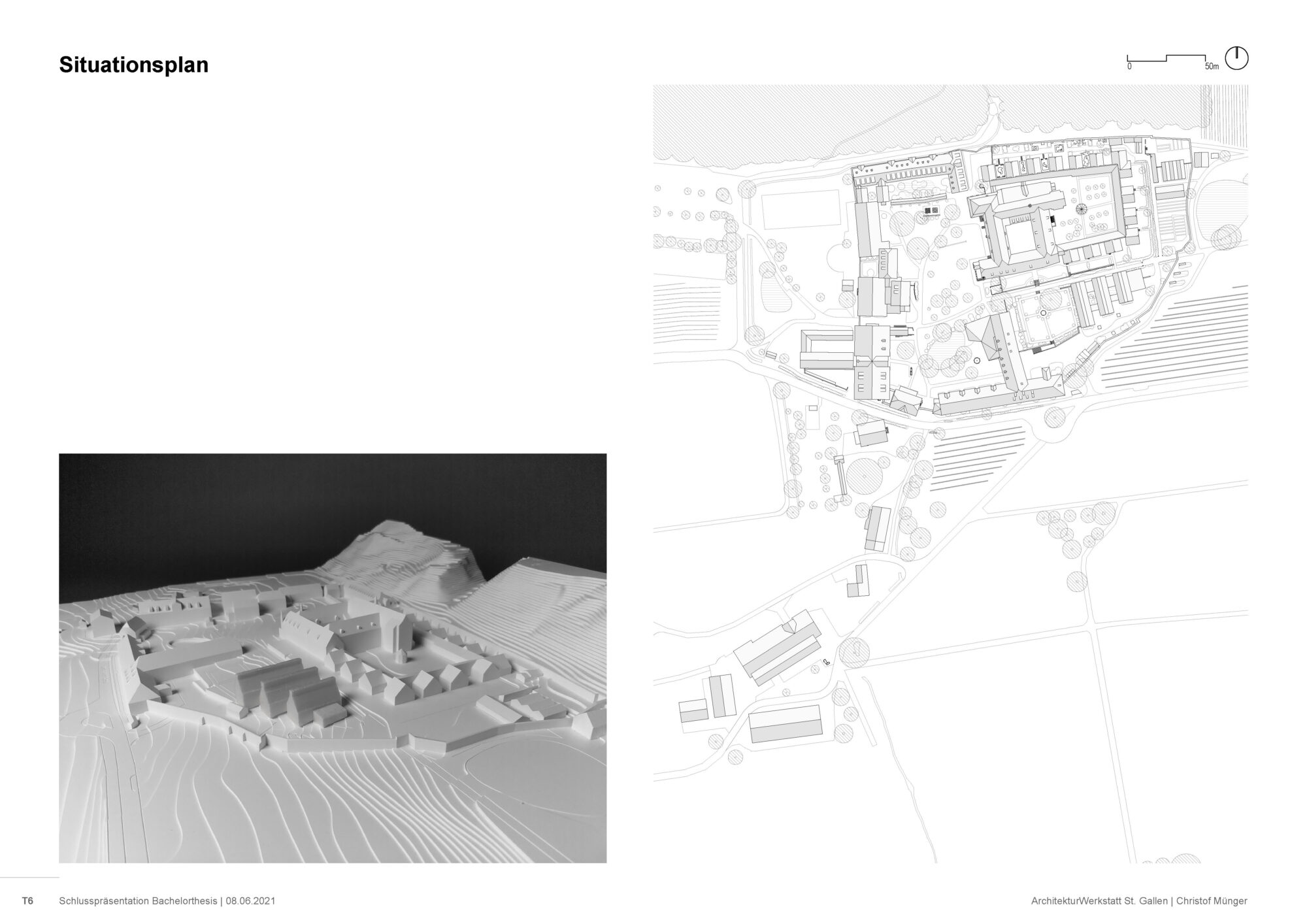The height and width of the screenshot is (924, 1307).
Task: Click the 50m scale label
Action: [x=1211, y=67]
